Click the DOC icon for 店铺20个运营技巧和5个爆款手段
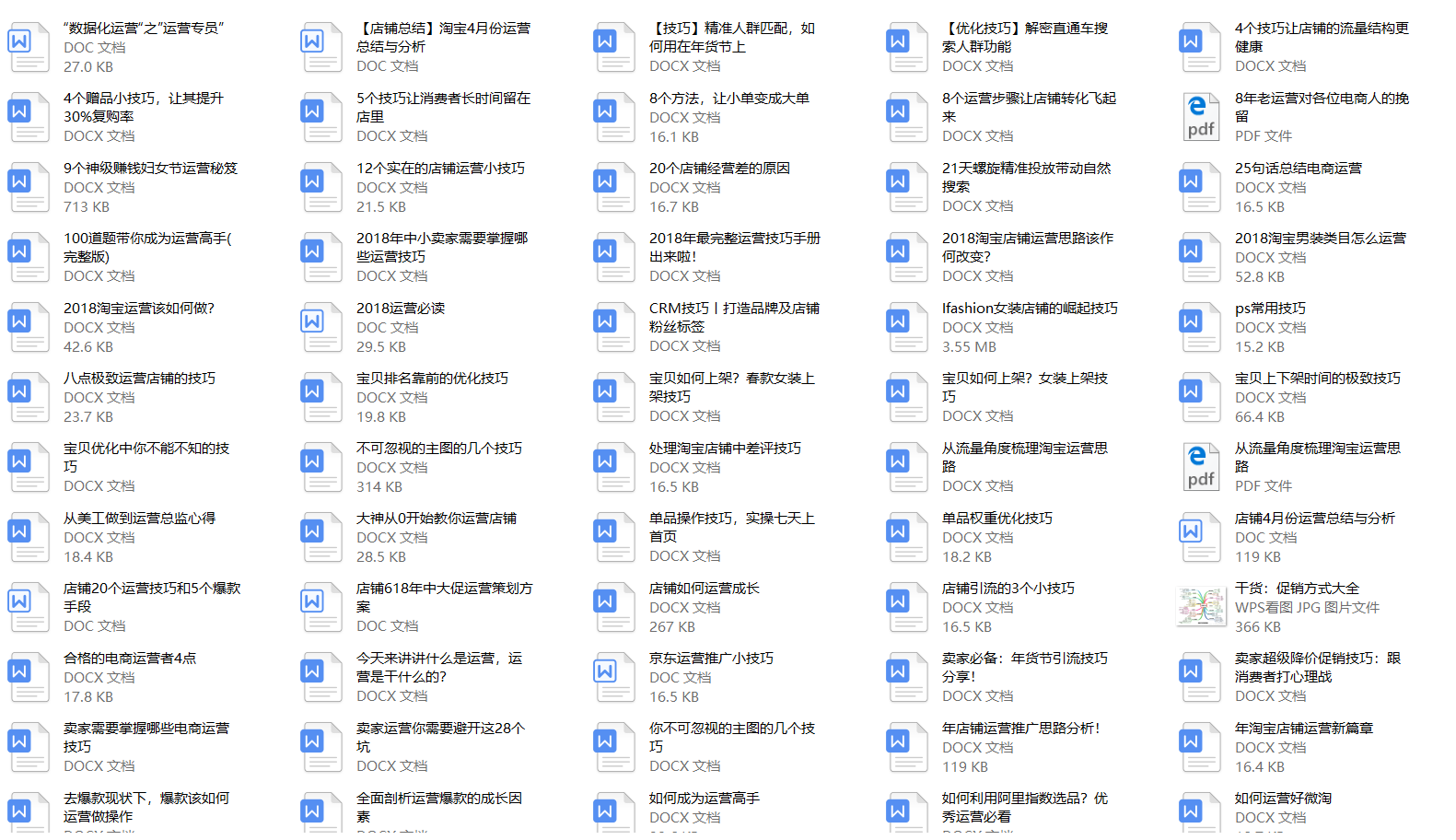Viewport: 1456px width, 840px height. pyautogui.click(x=29, y=607)
